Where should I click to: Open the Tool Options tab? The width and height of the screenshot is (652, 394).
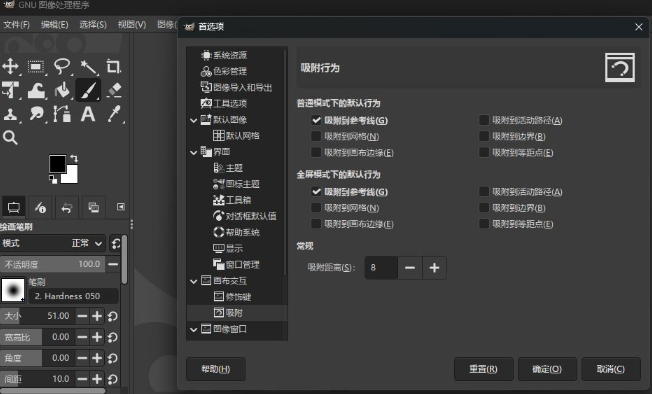pyautogui.click(x=14, y=207)
